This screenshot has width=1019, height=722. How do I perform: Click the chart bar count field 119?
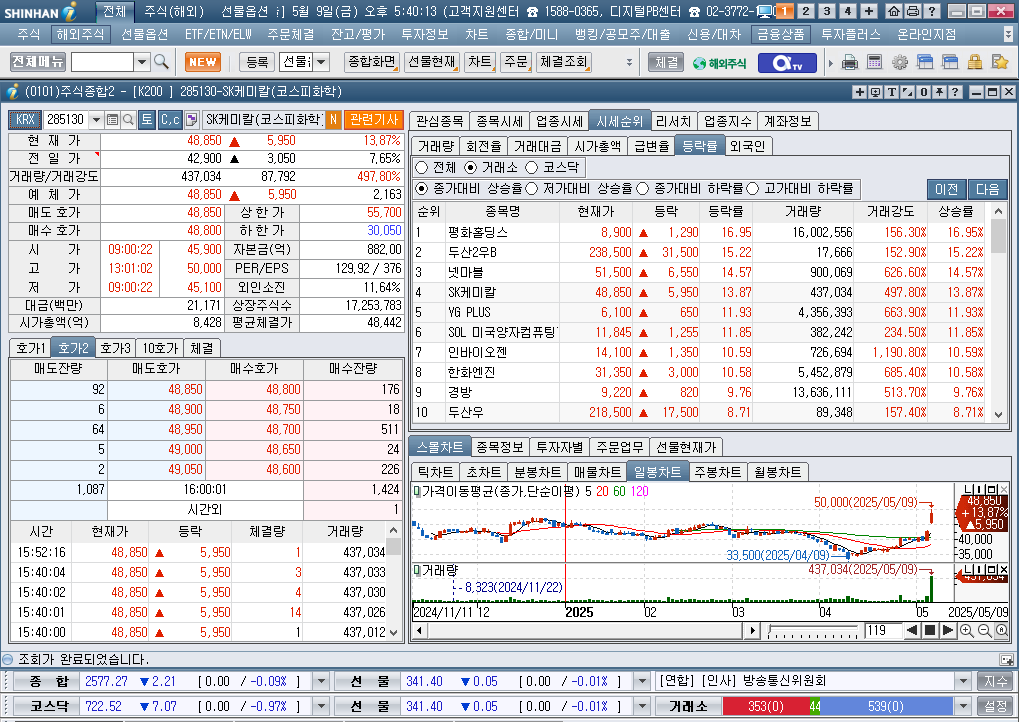point(881,630)
